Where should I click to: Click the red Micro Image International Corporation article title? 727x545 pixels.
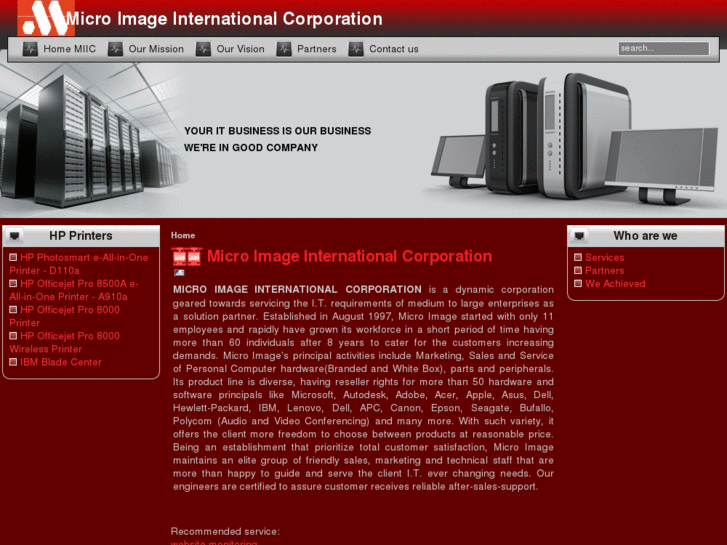[x=350, y=256]
